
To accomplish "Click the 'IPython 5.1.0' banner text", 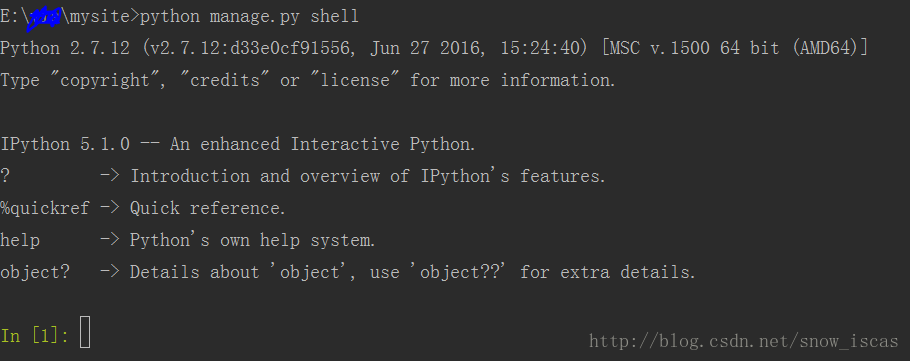I will (65, 144).
